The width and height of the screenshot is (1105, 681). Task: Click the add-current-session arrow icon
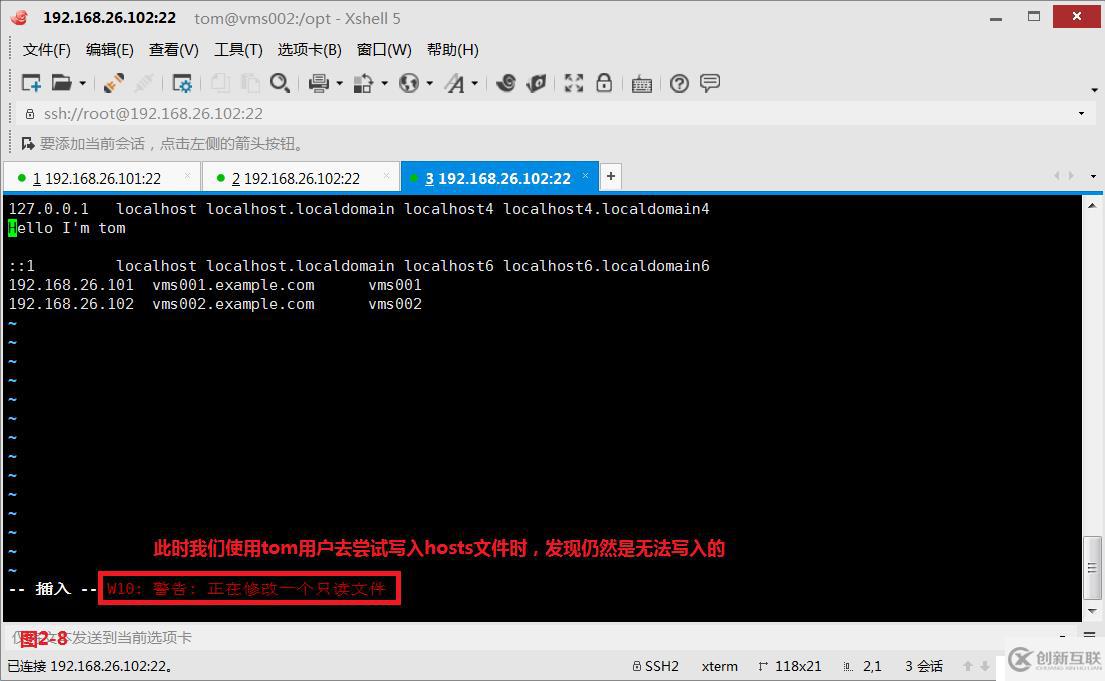pos(28,144)
